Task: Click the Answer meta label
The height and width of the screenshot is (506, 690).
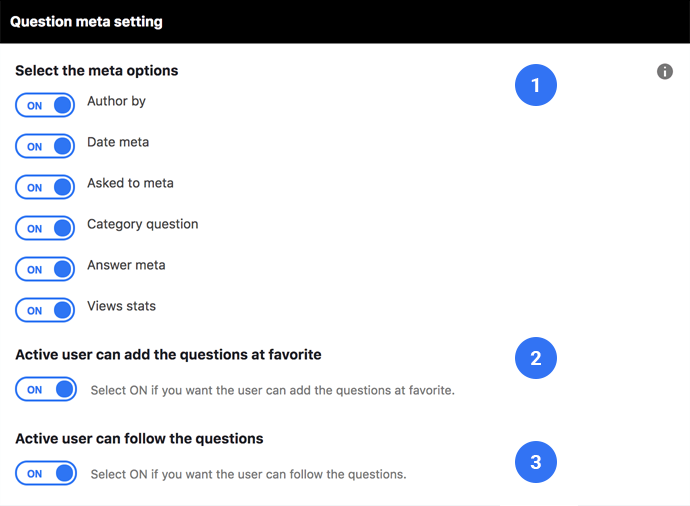Action: click(126, 265)
